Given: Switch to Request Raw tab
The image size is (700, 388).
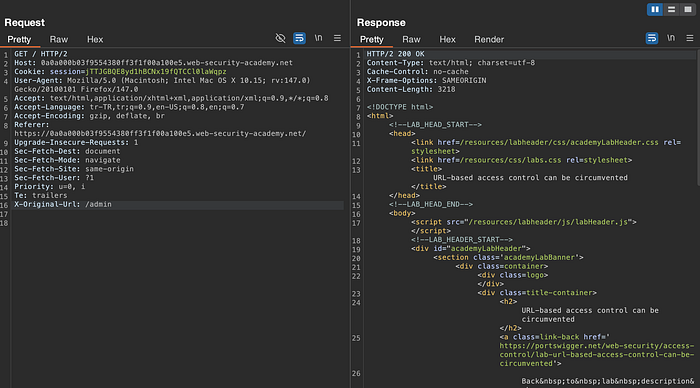Looking at the screenshot, I should (x=58, y=39).
